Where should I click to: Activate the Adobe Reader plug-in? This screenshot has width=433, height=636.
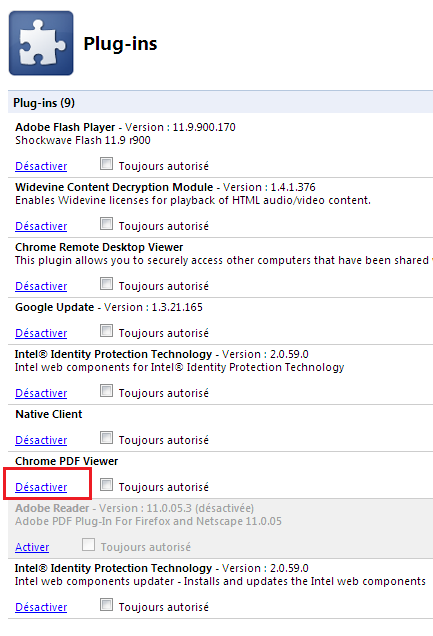point(32,547)
